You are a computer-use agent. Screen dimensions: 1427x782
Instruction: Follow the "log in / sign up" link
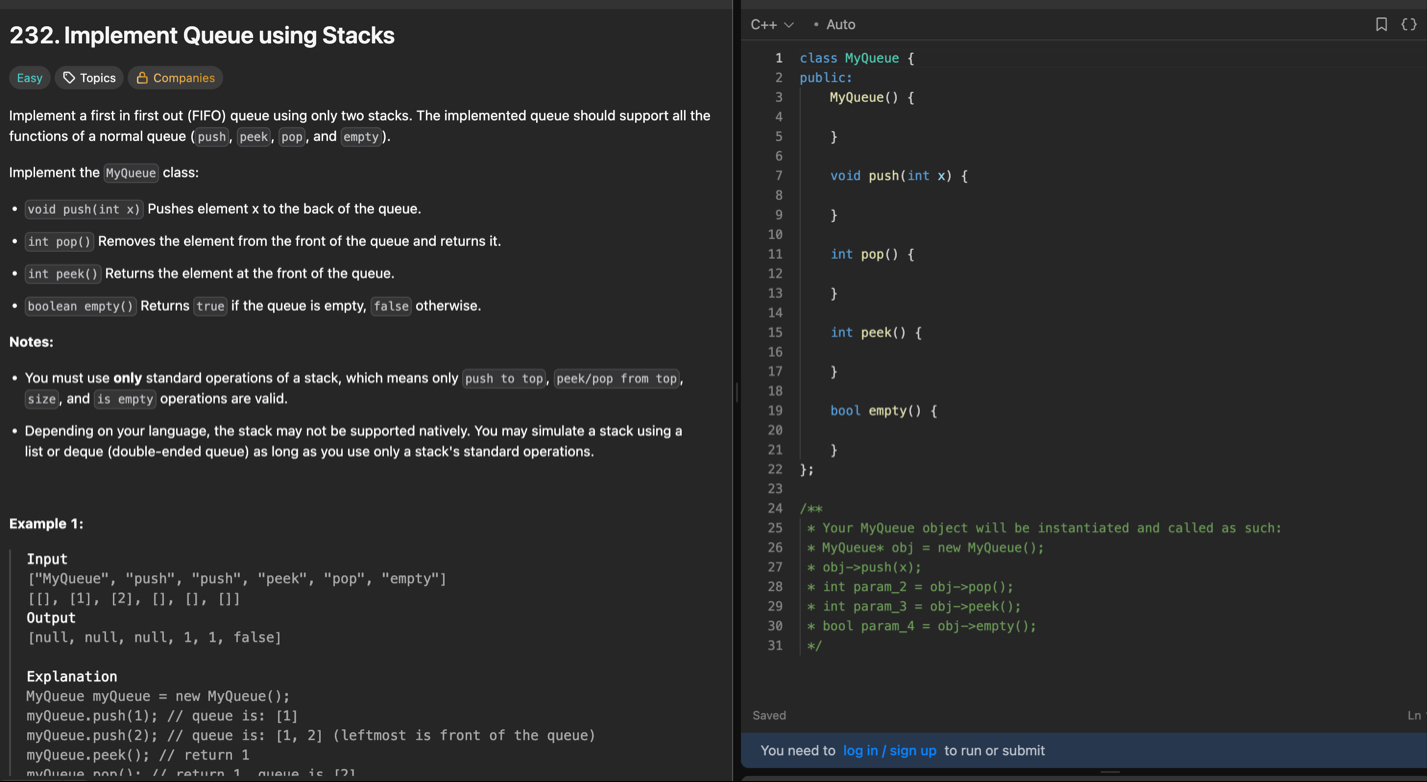tap(890, 750)
